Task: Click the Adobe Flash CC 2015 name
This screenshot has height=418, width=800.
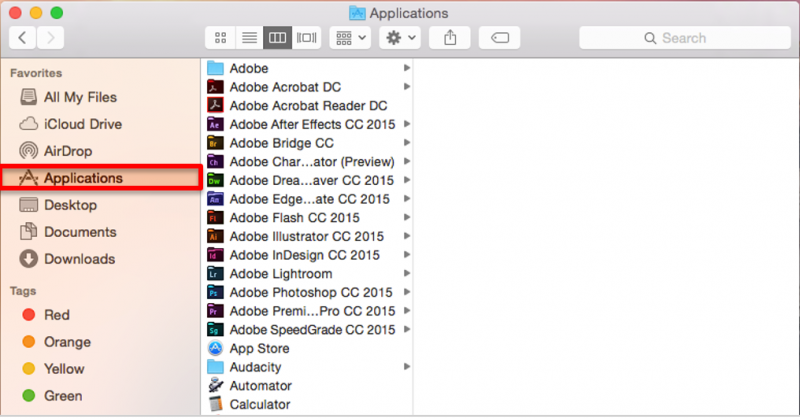Action: pos(294,217)
